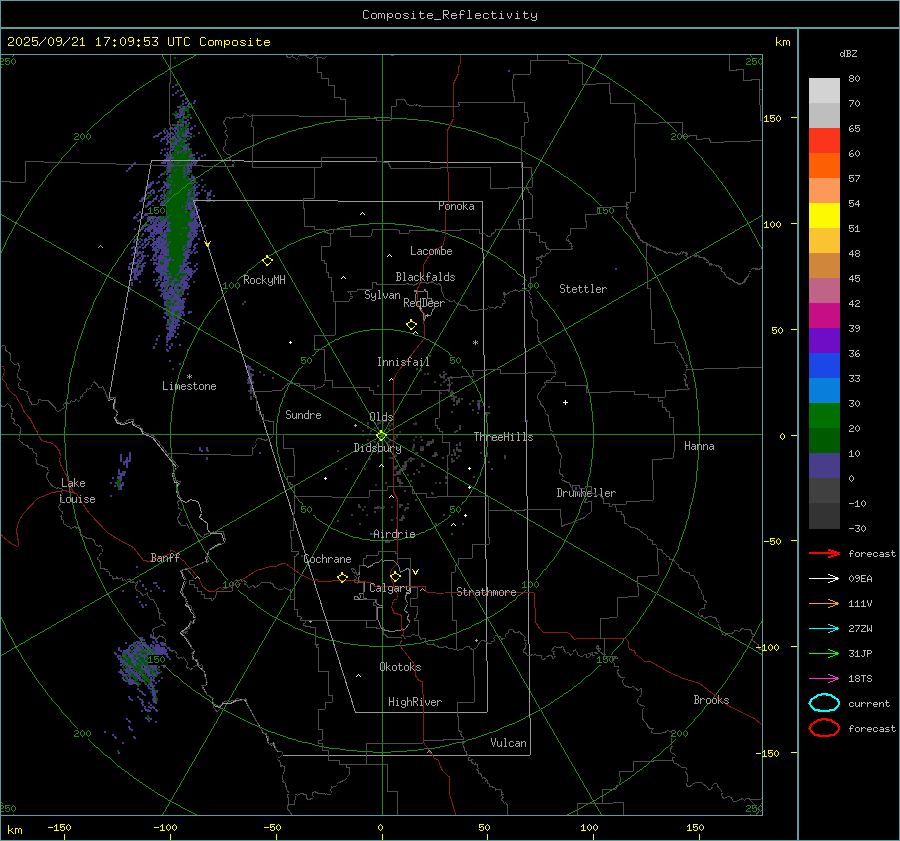
Task: Click the orange 111V arrow legend icon
Action: coord(824,603)
